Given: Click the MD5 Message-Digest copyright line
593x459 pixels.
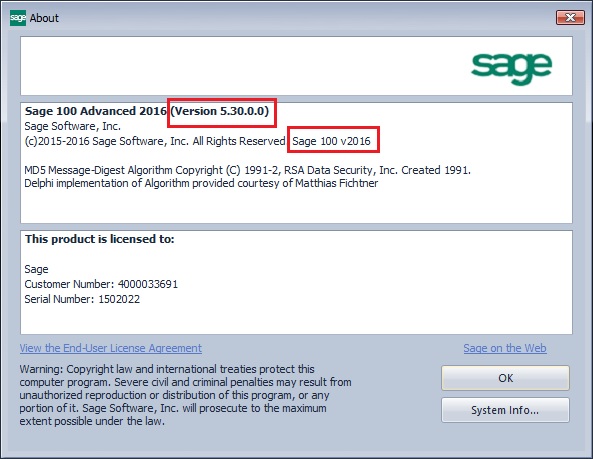Looking at the screenshot, I should pos(248,170).
